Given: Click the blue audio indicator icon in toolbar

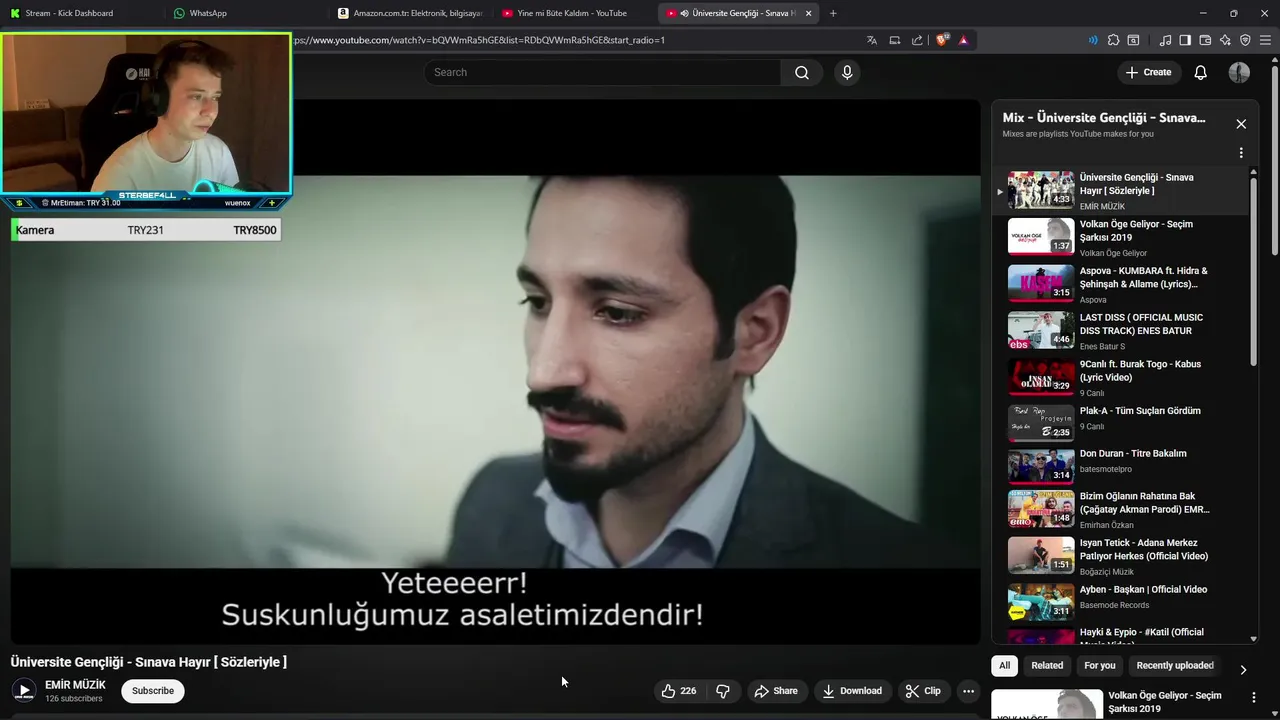Looking at the screenshot, I should coord(1093,40).
